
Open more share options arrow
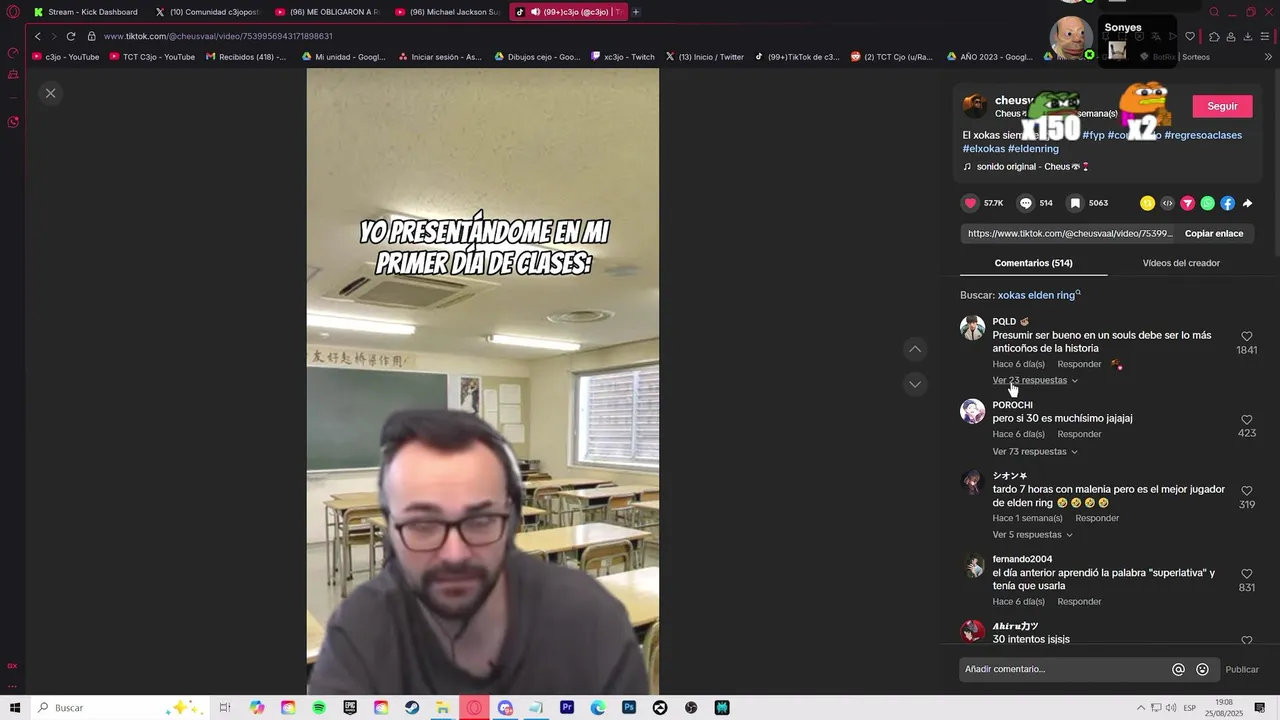1247,203
